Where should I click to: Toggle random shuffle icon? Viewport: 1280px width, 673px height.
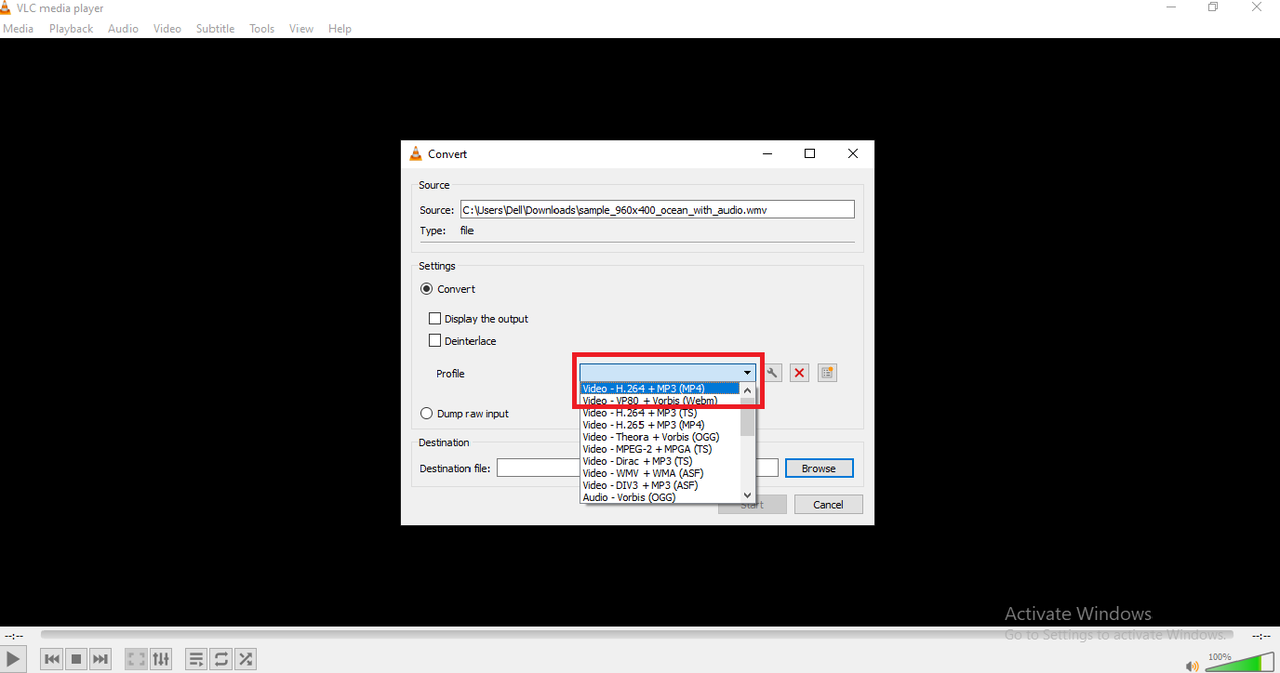245,659
